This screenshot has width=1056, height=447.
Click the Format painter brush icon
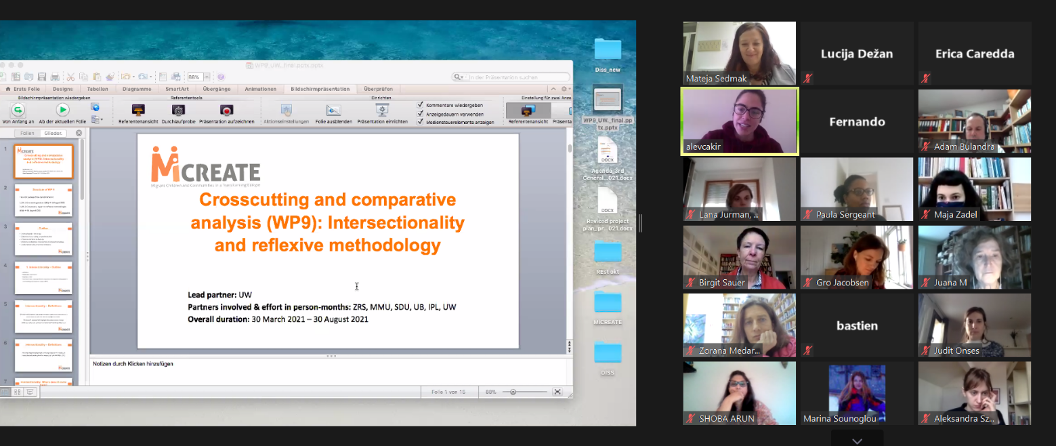[x=110, y=77]
